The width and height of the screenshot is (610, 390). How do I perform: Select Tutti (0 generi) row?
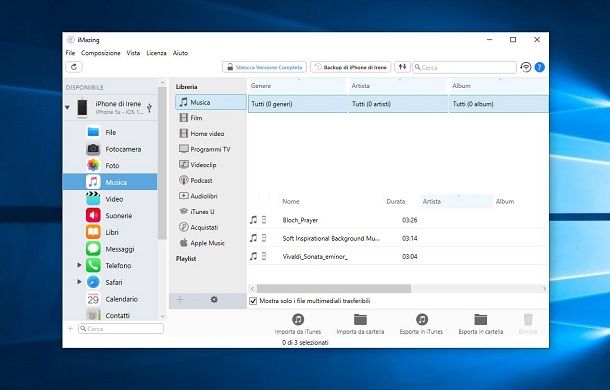298,104
